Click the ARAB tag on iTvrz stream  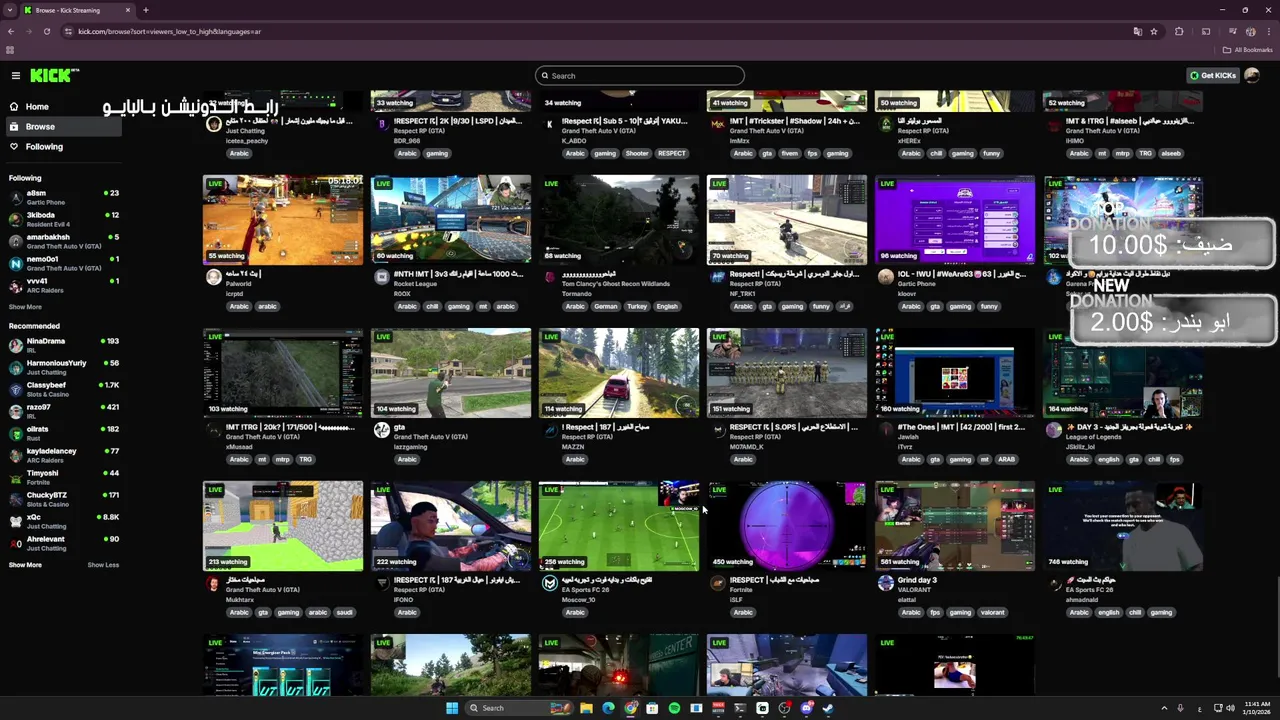point(1006,459)
